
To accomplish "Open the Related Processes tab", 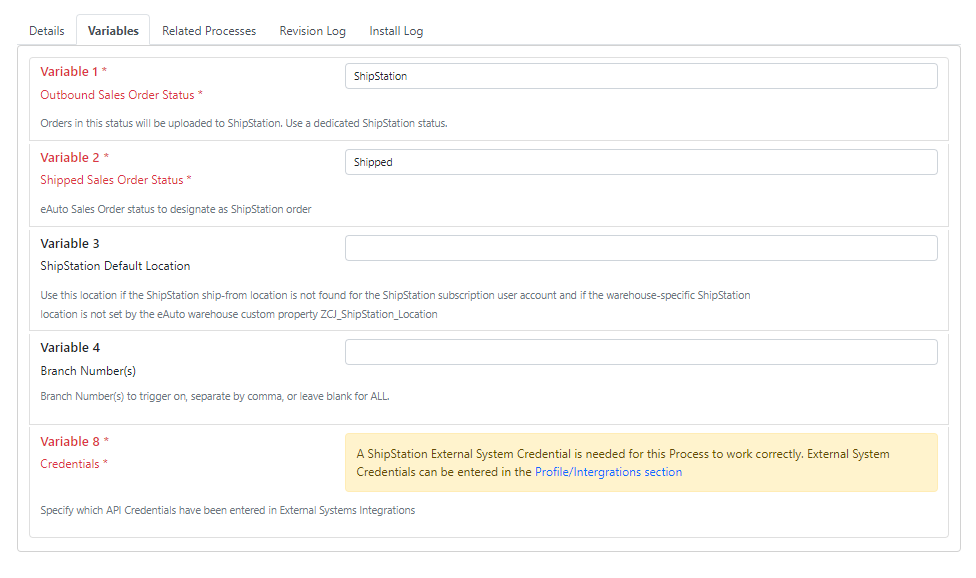I will [209, 30].
